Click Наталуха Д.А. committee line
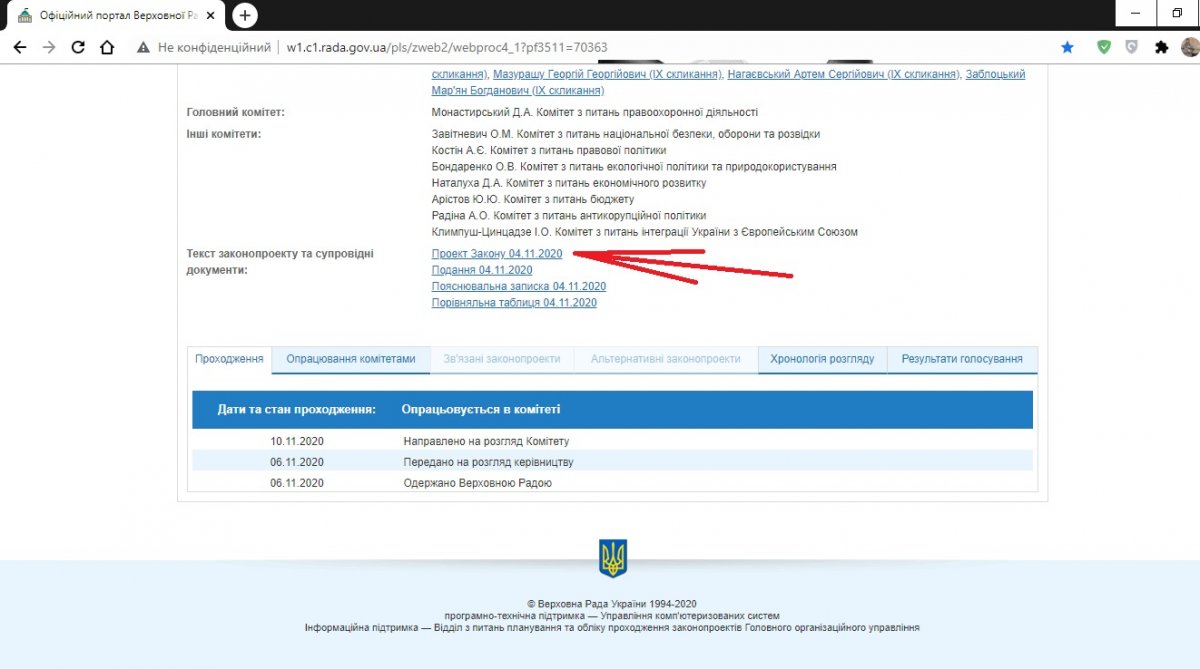Image resolution: width=1200 pixels, height=669 pixels. 569,183
